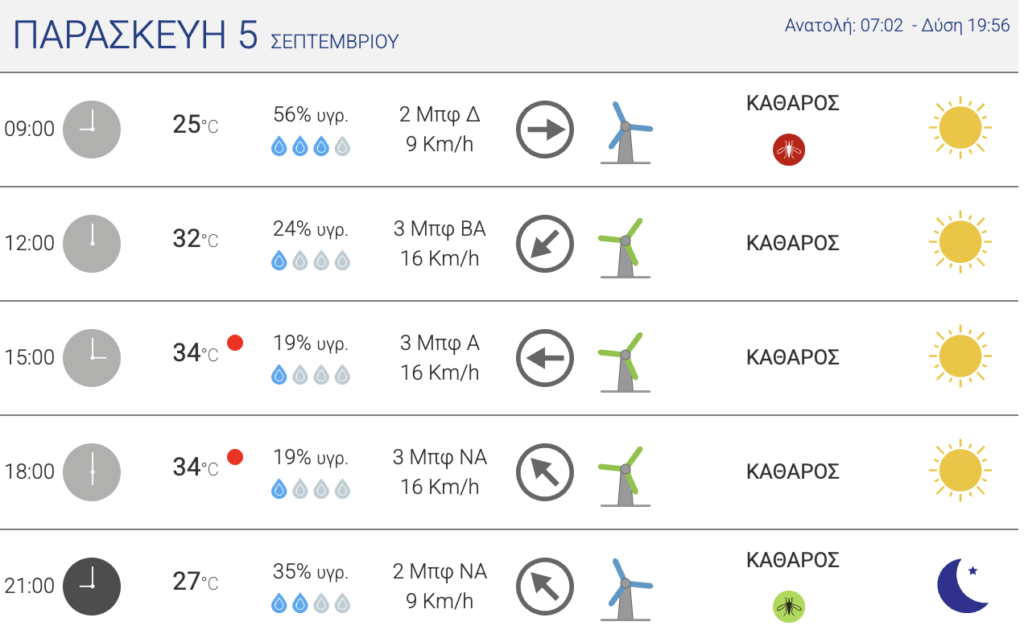The width and height of the screenshot is (1024, 634).
Task: Click the ΚΑΘΑΡΟΣ label in the 15:00 row
Action: pyautogui.click(x=792, y=358)
